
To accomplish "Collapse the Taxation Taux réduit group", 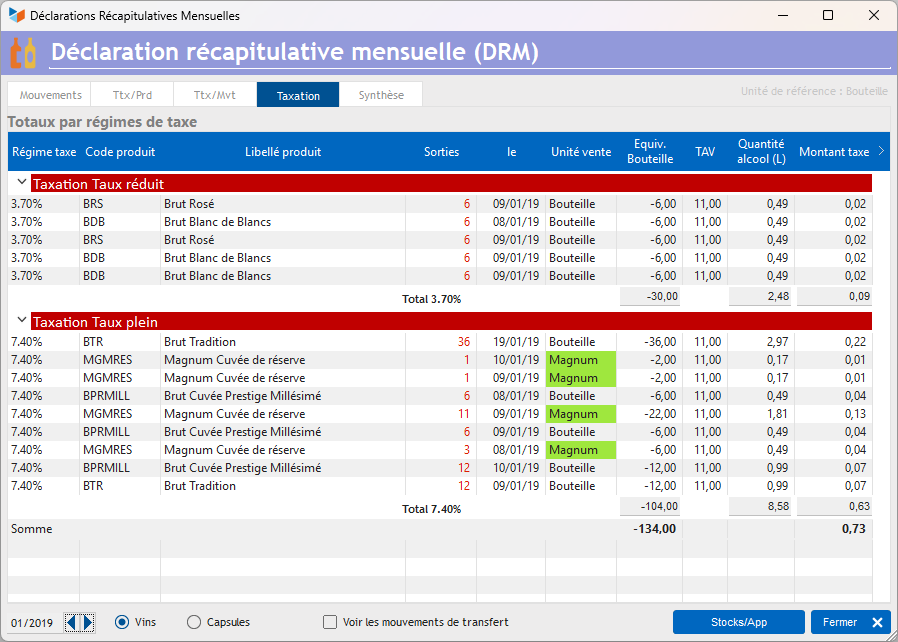I will (x=22, y=182).
